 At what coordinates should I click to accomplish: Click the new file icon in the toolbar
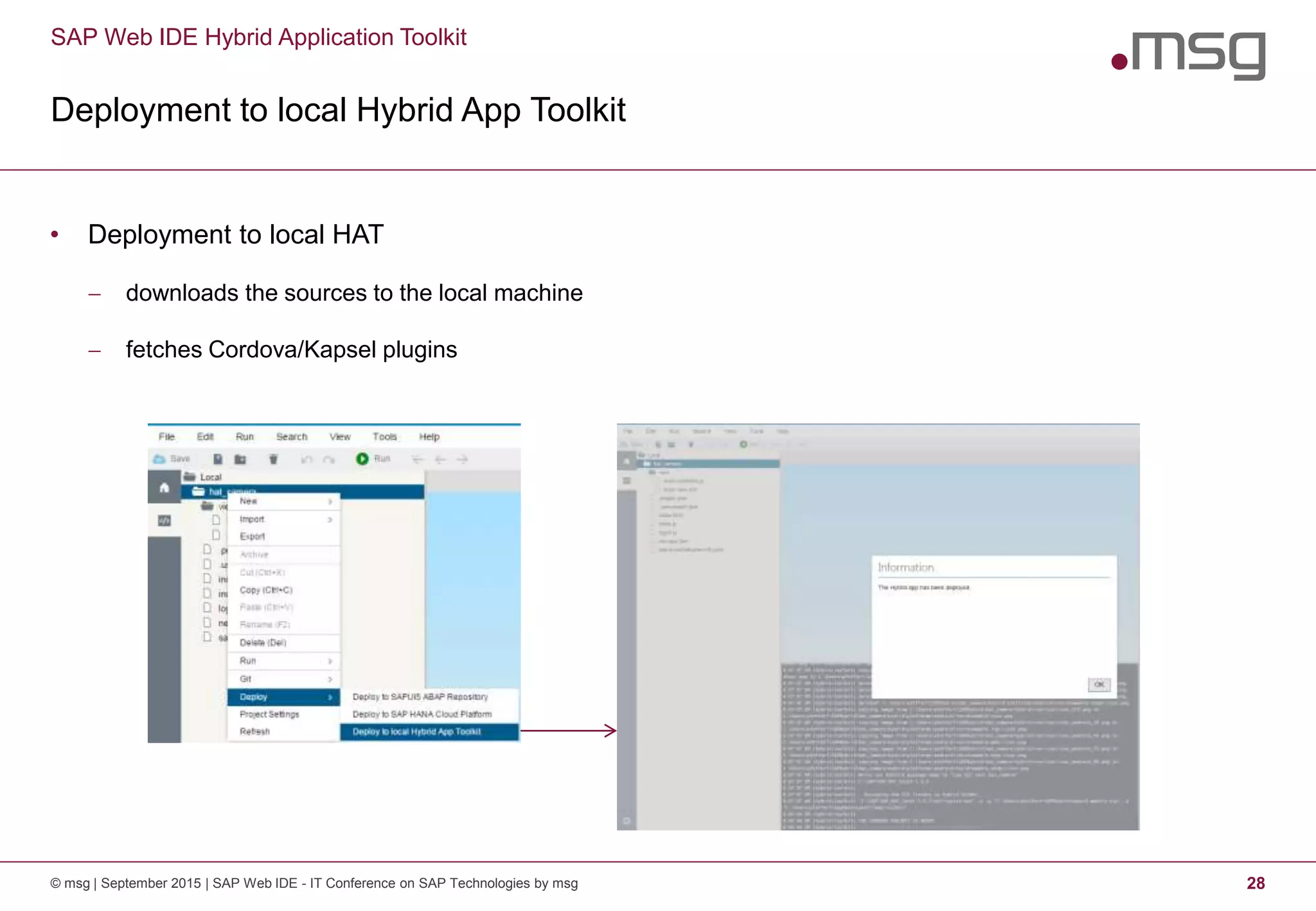point(218,459)
